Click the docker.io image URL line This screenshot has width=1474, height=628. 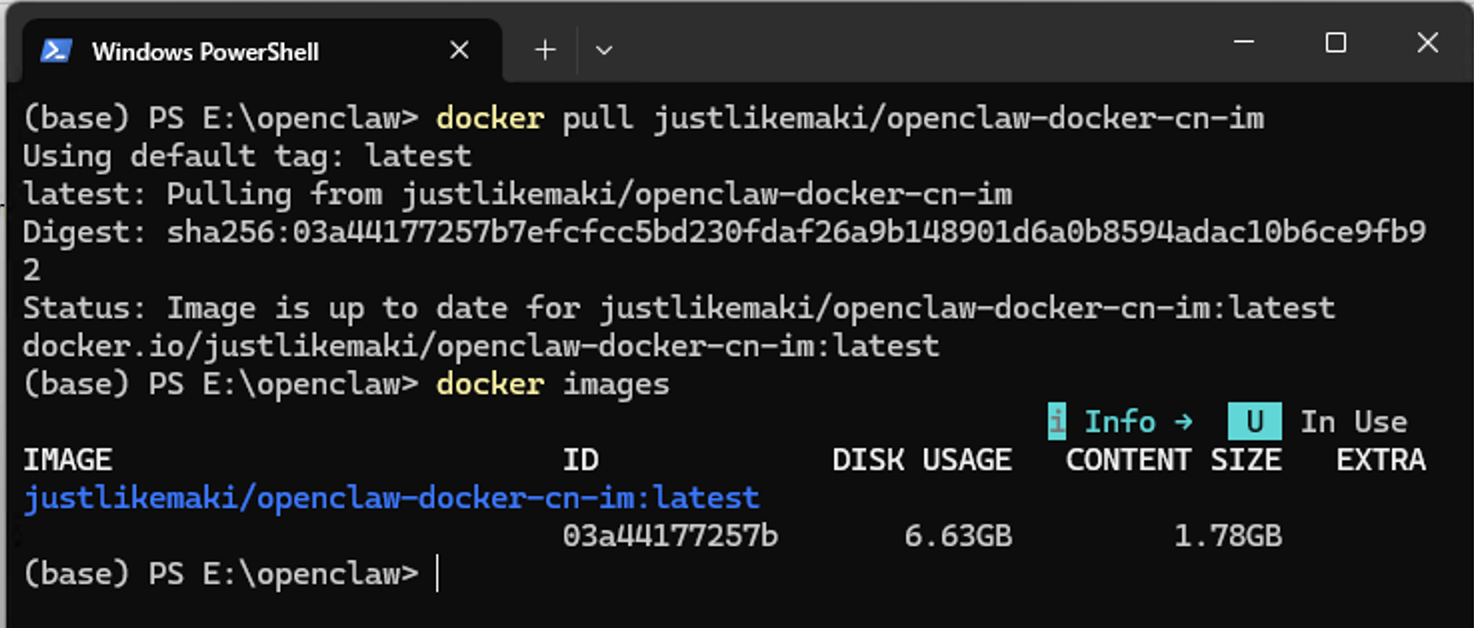tap(481, 346)
